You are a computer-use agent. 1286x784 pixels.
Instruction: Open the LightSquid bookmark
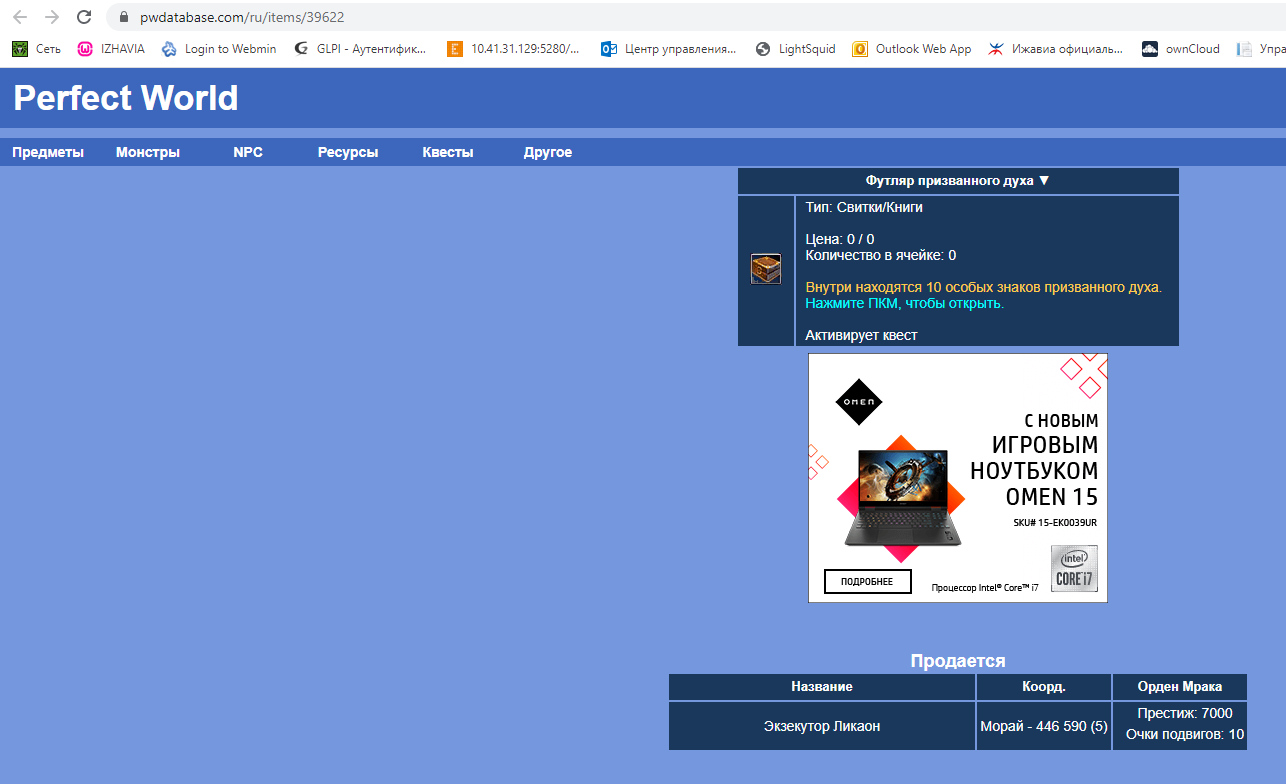796,49
